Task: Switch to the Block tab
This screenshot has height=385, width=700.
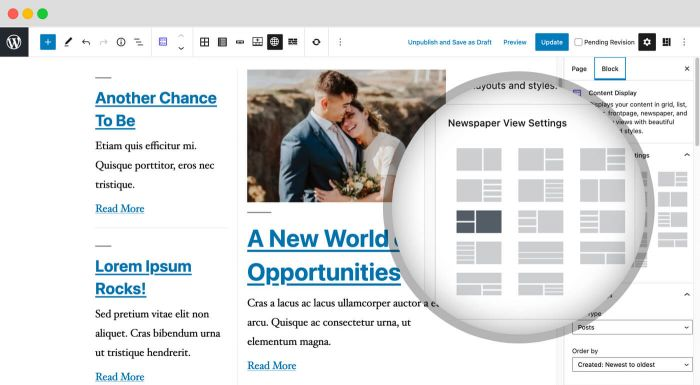Action: tap(610, 69)
